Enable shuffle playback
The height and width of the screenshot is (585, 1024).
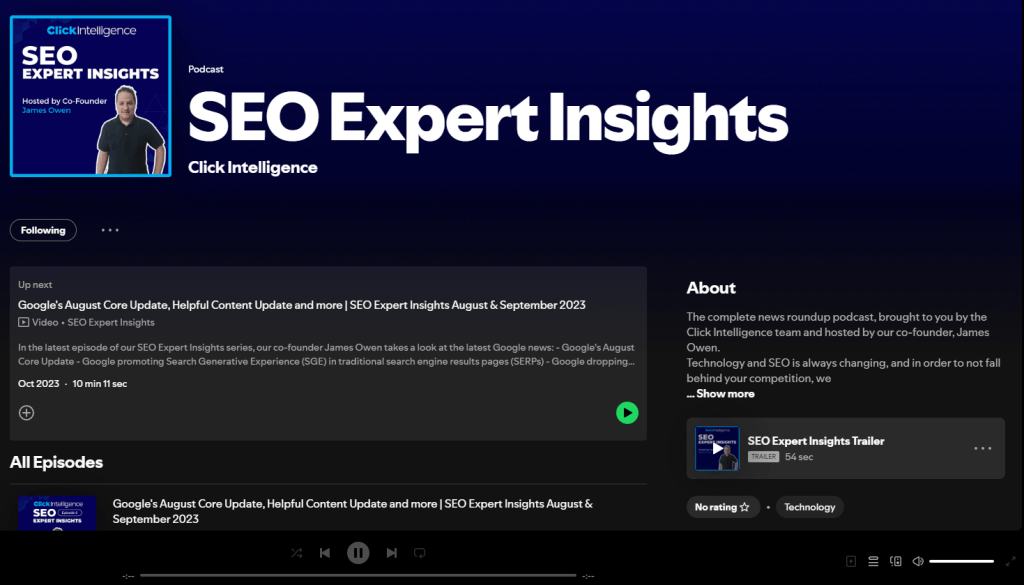296,552
